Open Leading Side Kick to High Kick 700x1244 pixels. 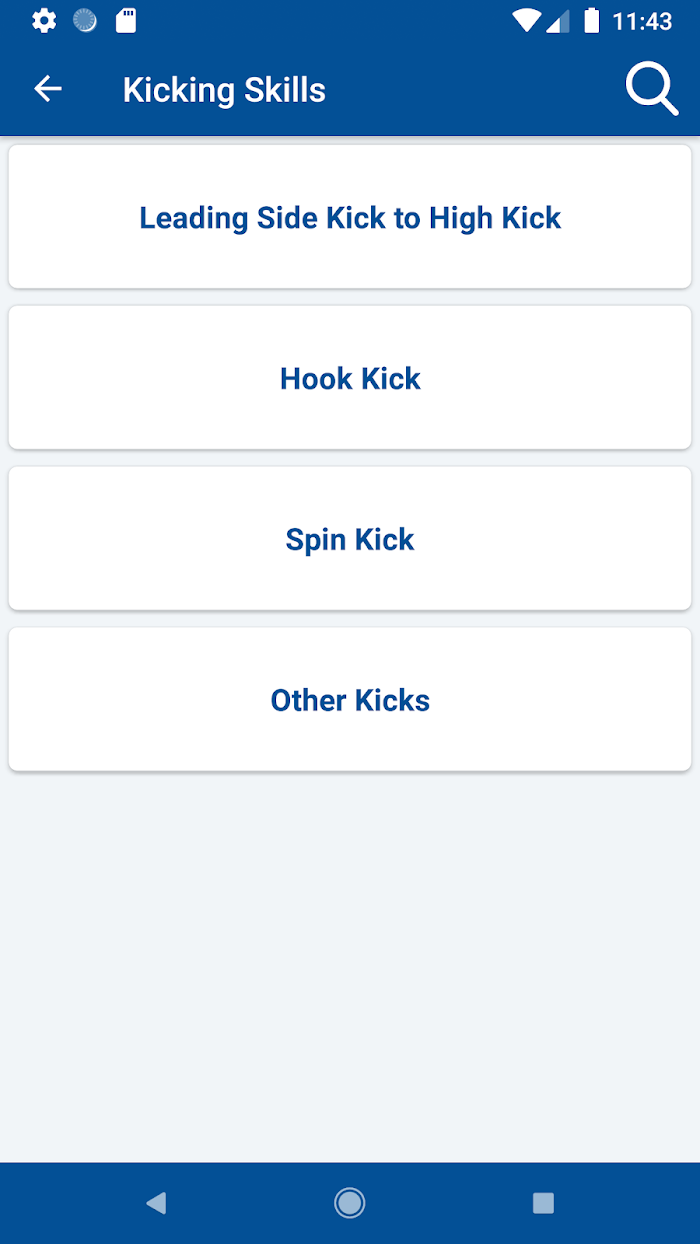[350, 218]
